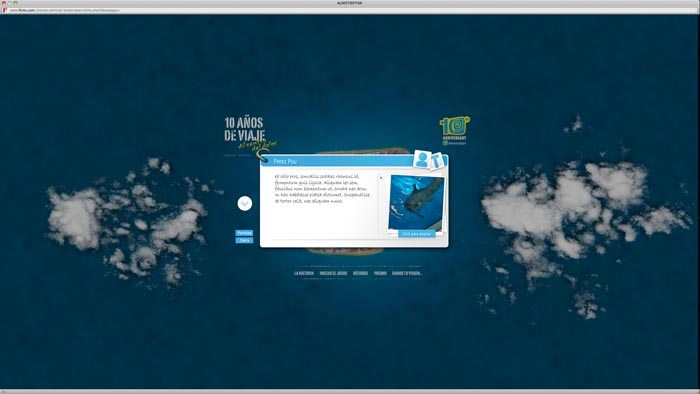Click the 'Cierra' button
Viewport: 700px width, 394px height.
[244, 241]
